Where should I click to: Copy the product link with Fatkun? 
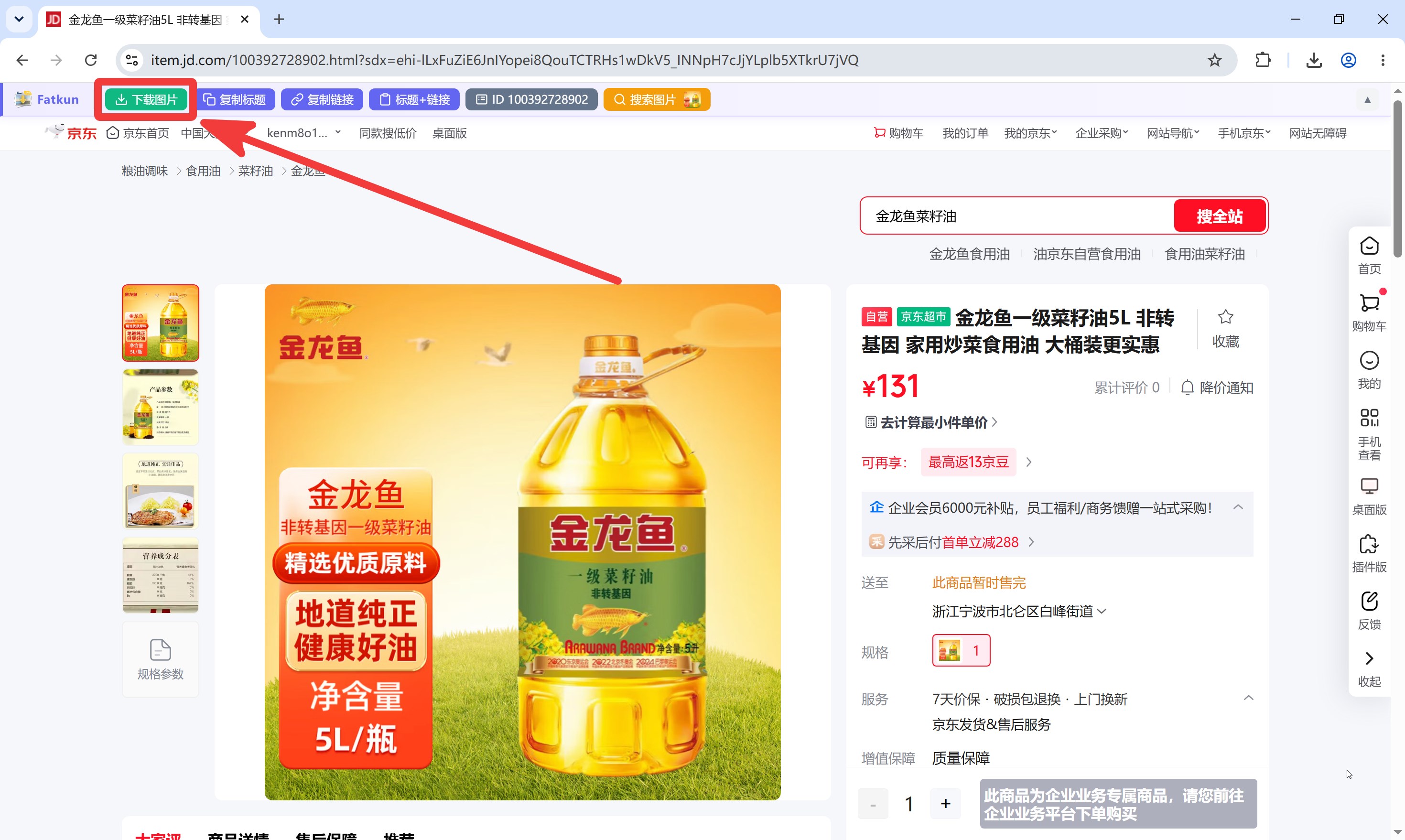[322, 99]
